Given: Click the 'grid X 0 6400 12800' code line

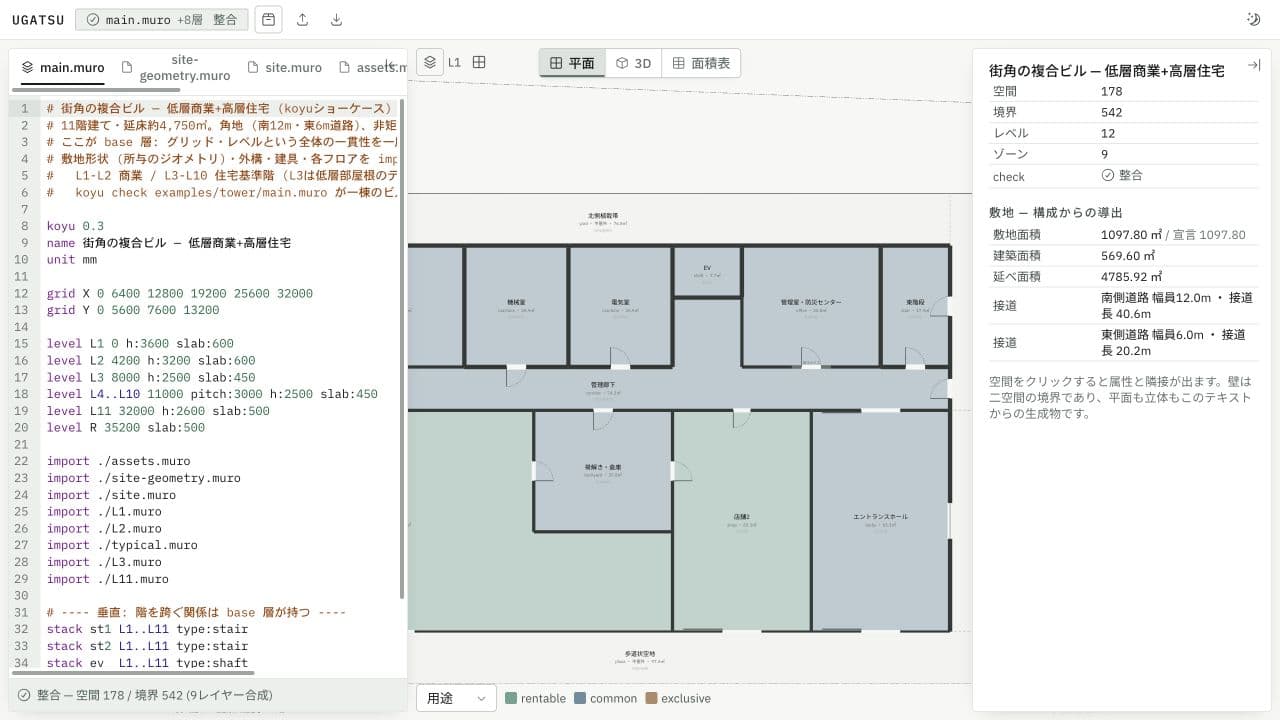Looking at the screenshot, I should point(179,293).
